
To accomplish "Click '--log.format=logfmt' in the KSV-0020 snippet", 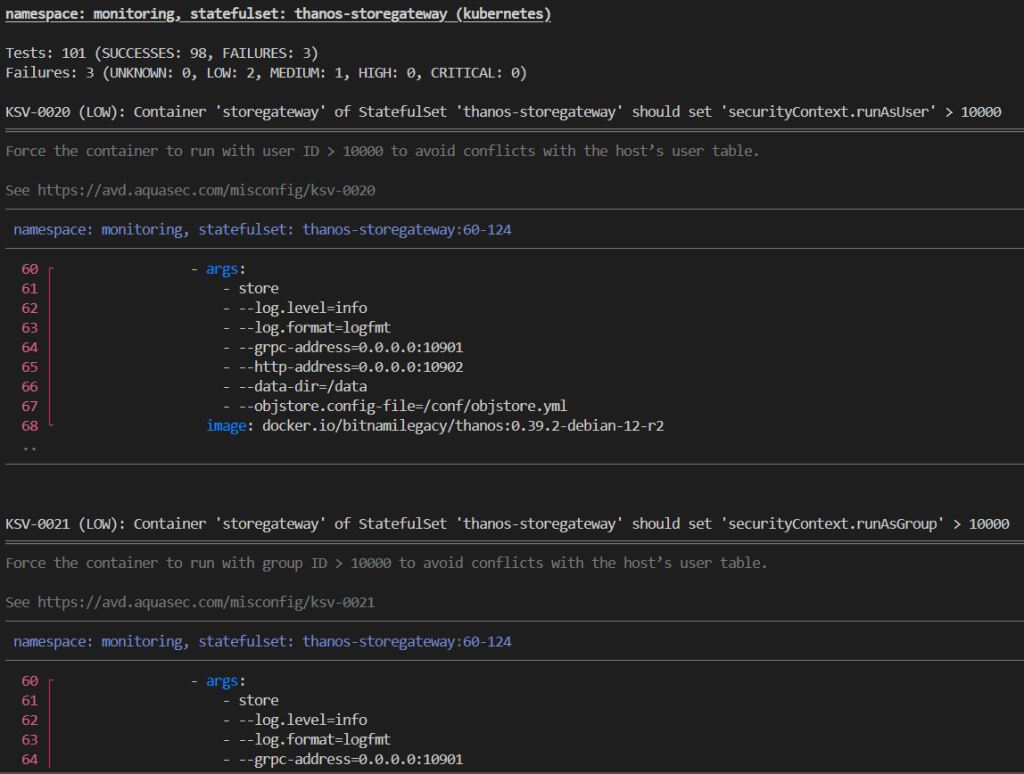I will click(315, 328).
